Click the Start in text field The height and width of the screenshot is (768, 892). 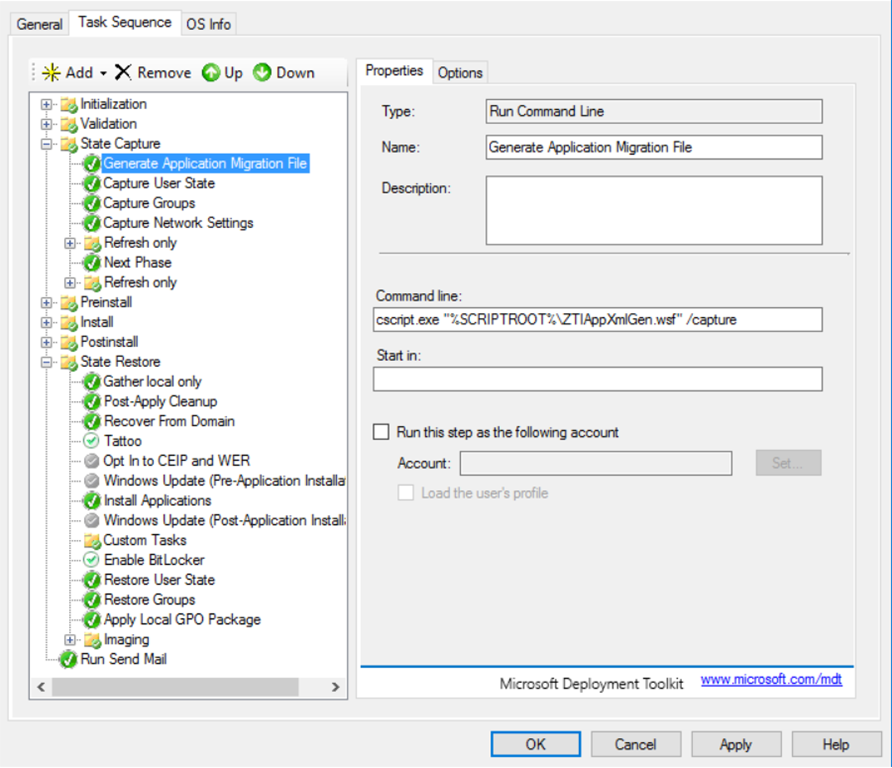tap(597, 379)
